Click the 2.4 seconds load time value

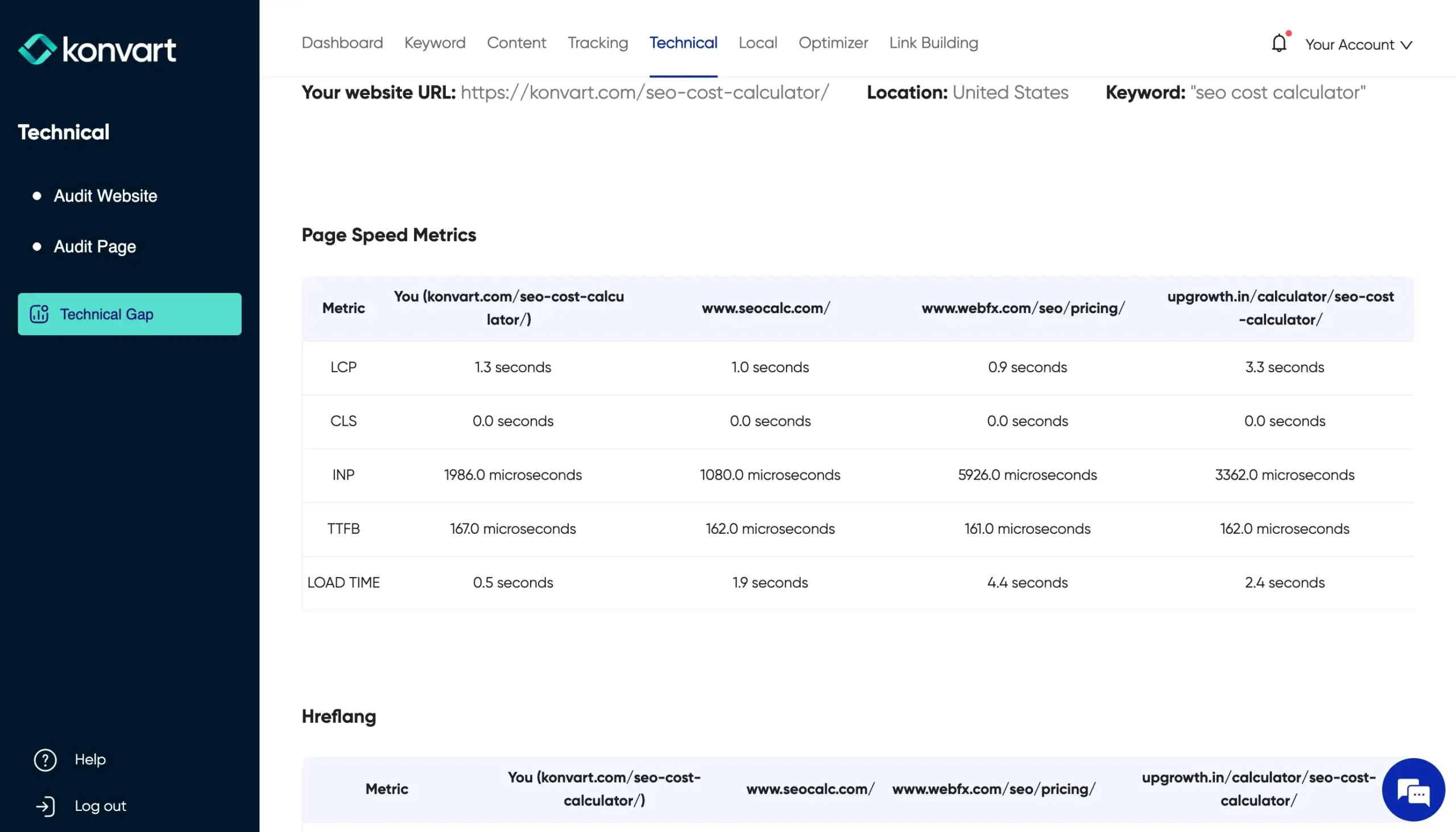point(1284,582)
